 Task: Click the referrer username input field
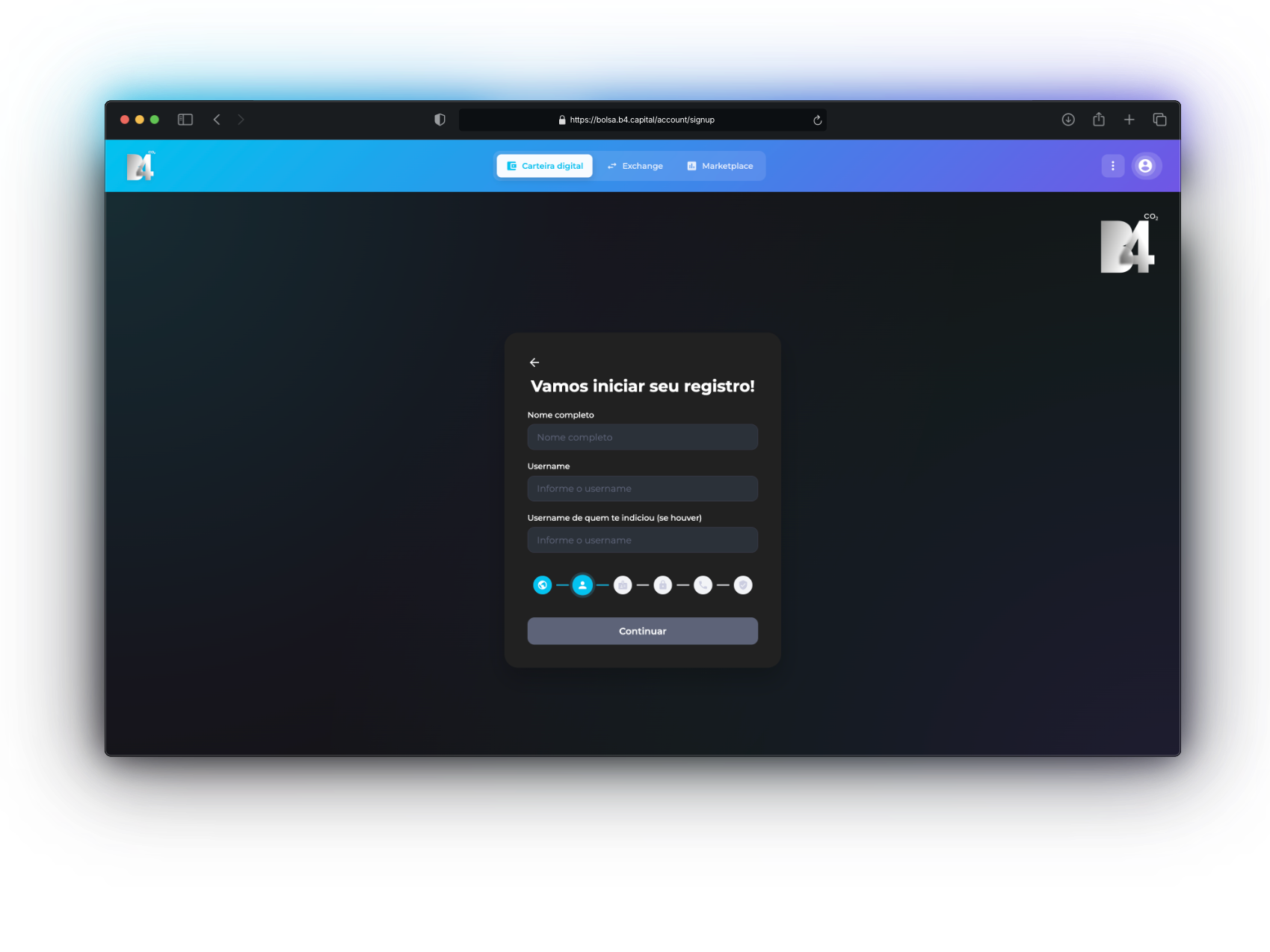642,540
